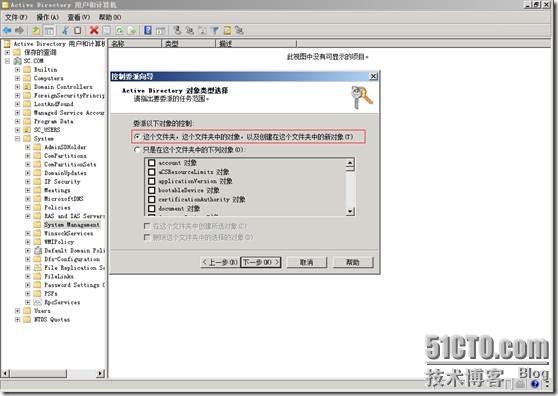Select the Program Data tree item

pos(53,121)
